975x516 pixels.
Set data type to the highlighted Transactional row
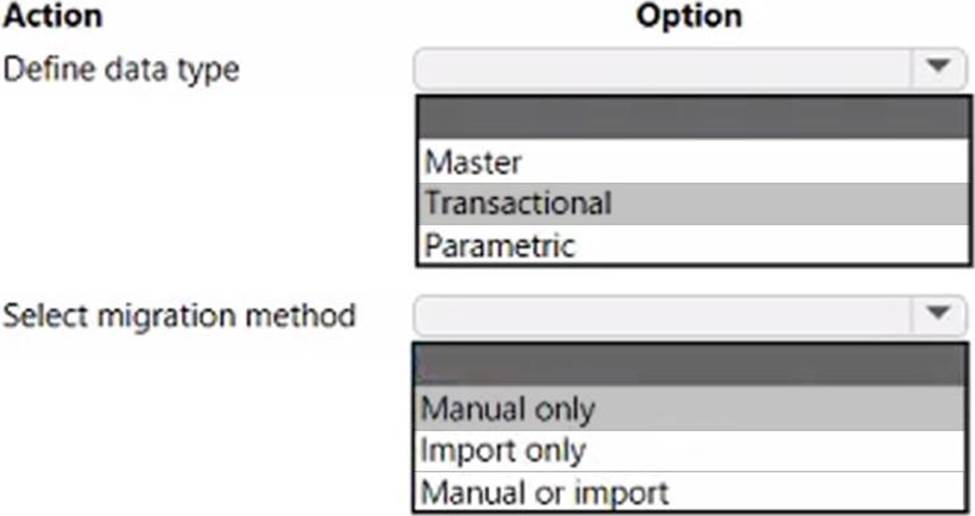click(692, 203)
